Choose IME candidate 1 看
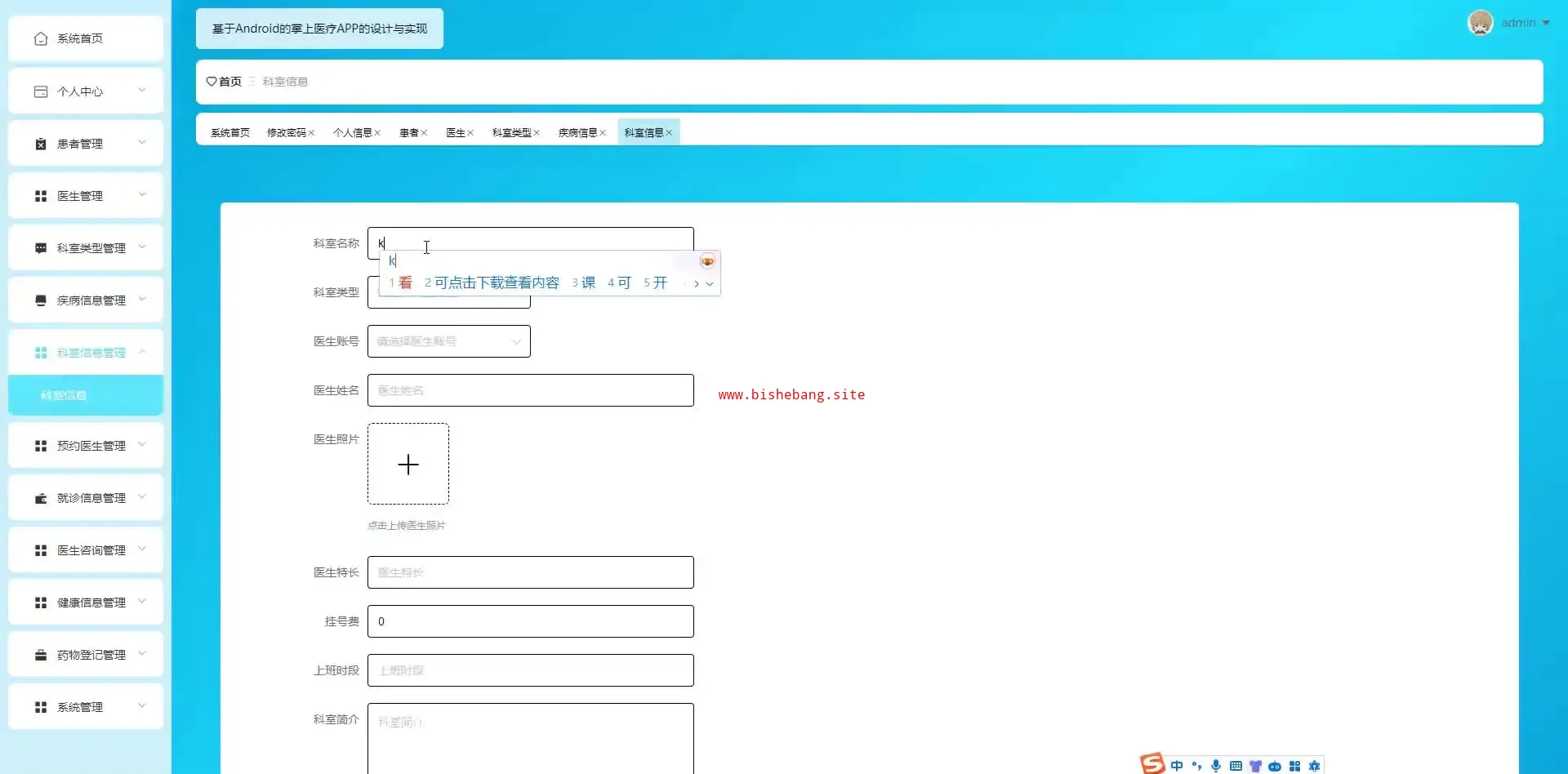The image size is (1568, 774). pyautogui.click(x=401, y=283)
